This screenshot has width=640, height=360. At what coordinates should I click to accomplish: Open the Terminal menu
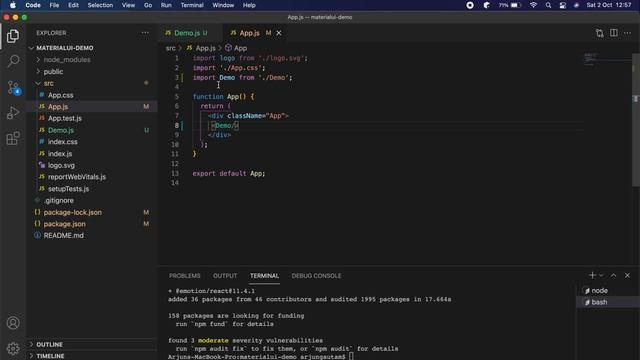[192, 5]
